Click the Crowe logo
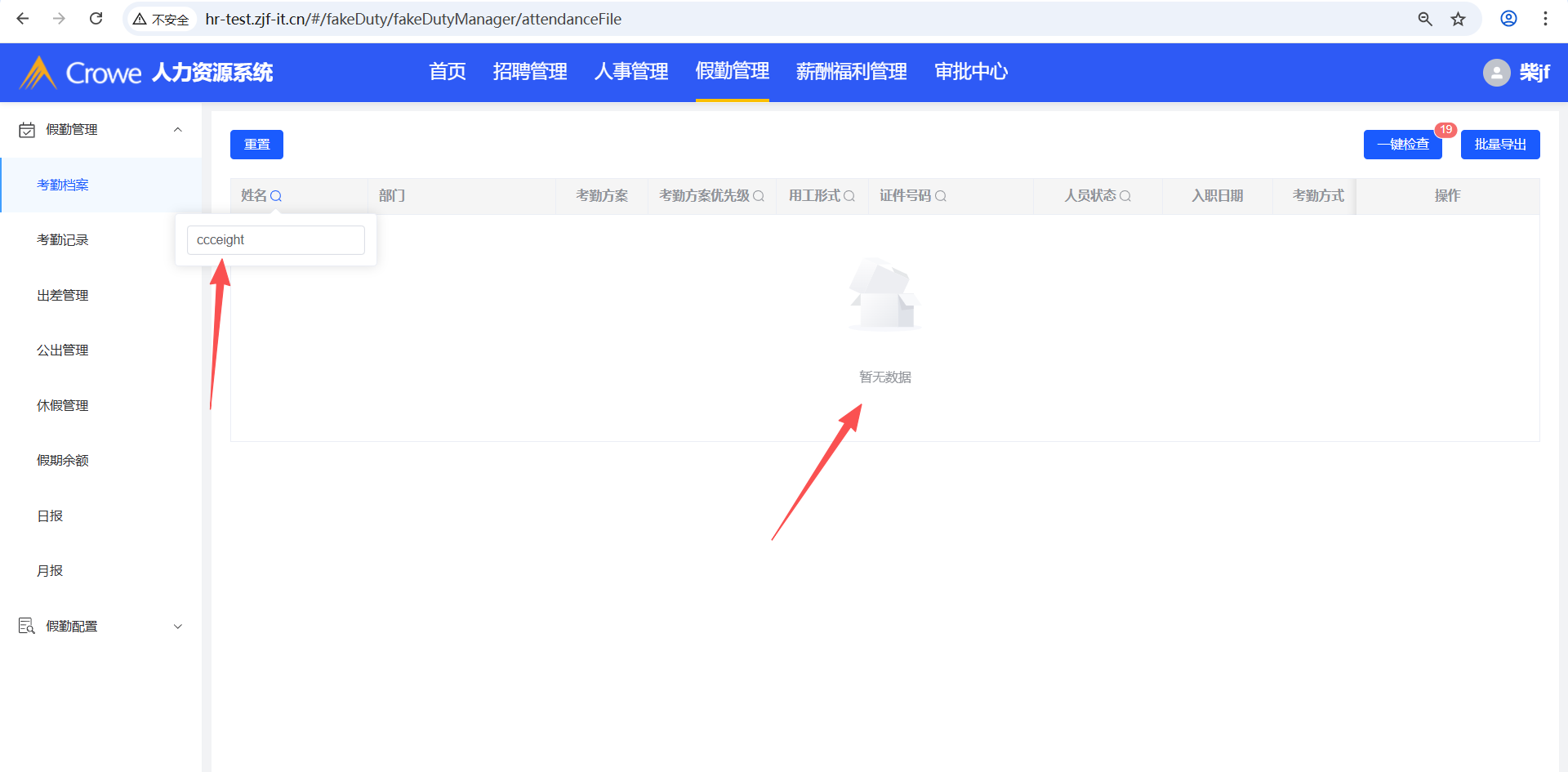The width and height of the screenshot is (1568, 772). (80, 73)
